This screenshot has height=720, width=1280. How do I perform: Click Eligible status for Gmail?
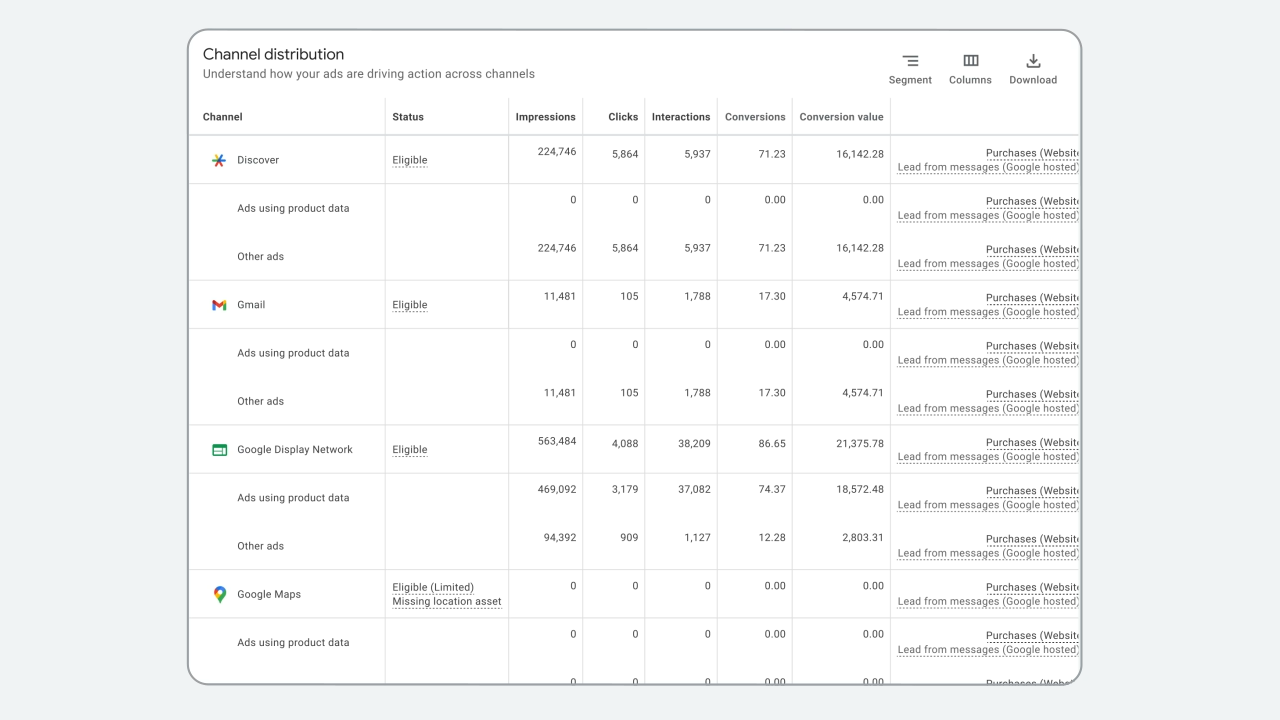(409, 305)
